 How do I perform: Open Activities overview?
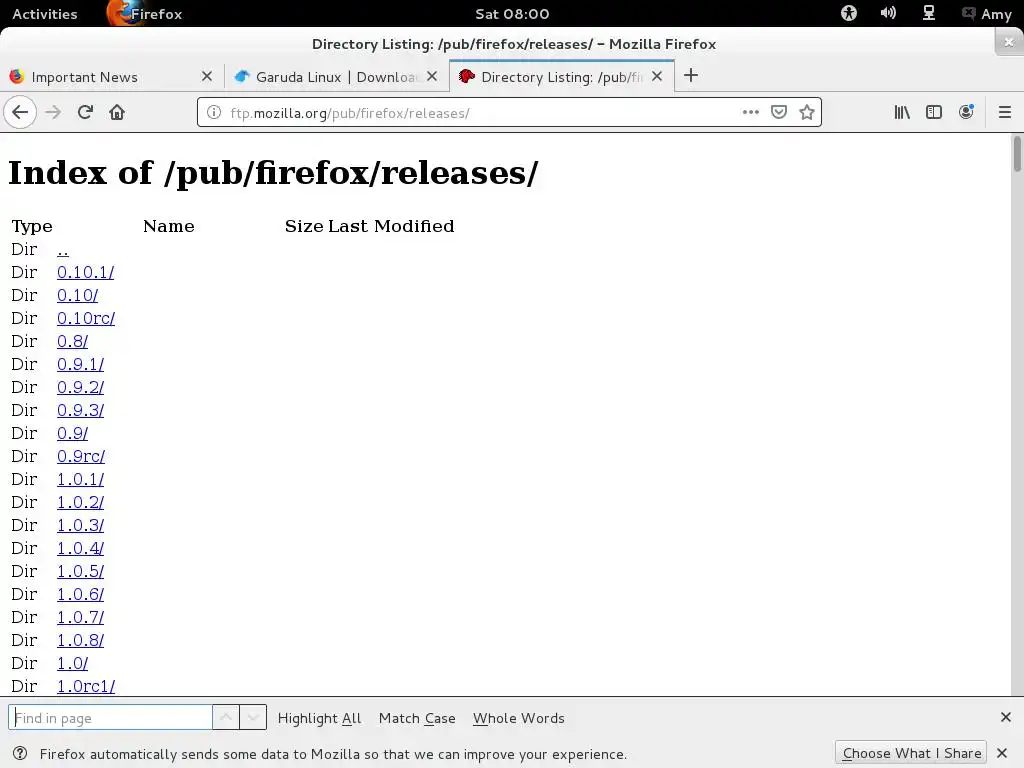pos(44,14)
